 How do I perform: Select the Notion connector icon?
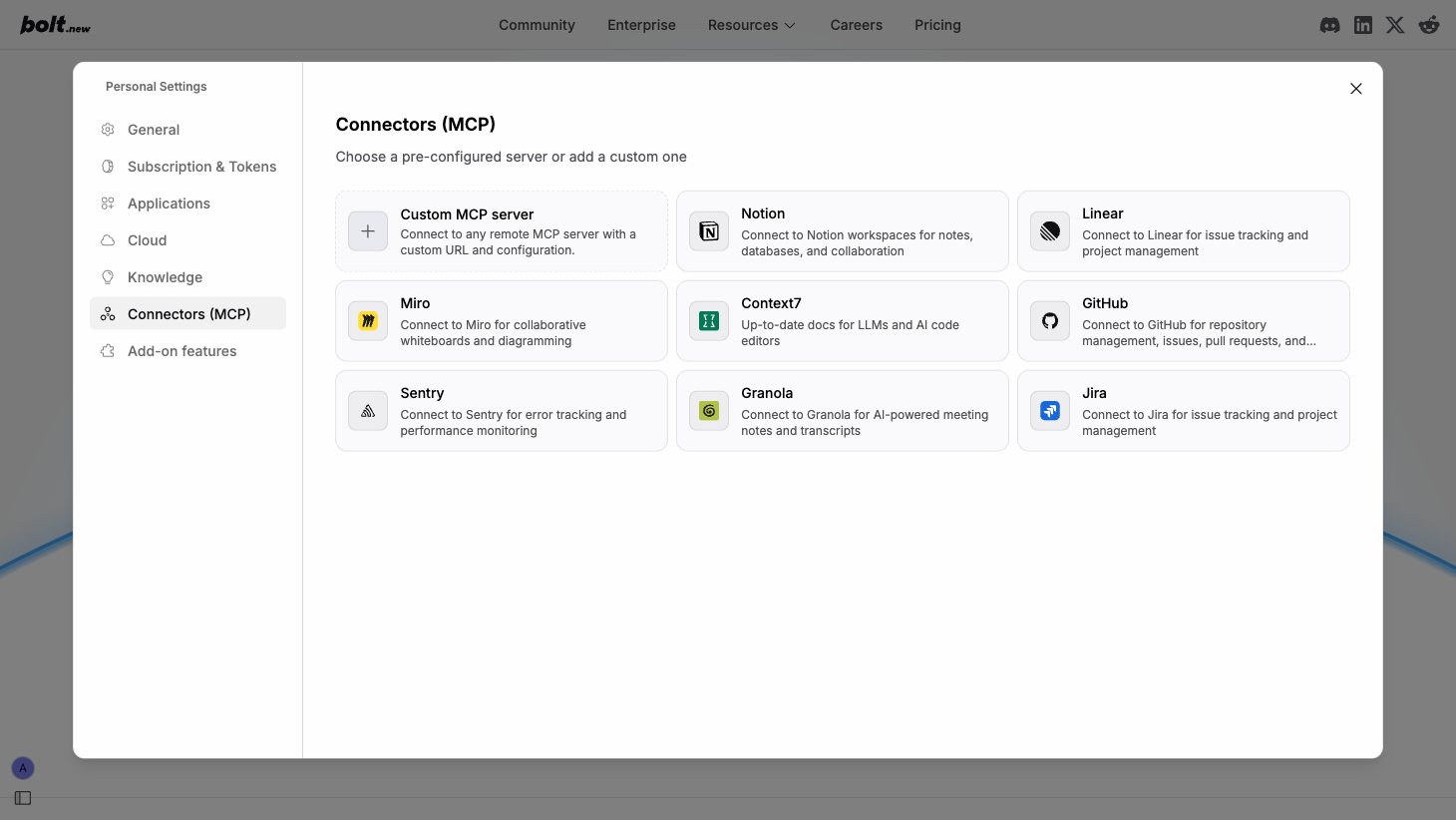708,230
